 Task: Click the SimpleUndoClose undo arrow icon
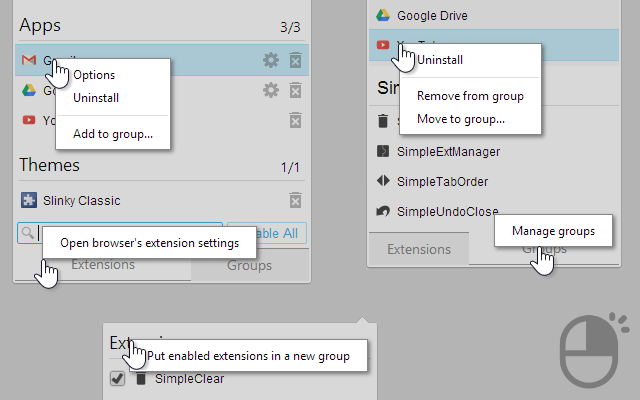(382, 211)
